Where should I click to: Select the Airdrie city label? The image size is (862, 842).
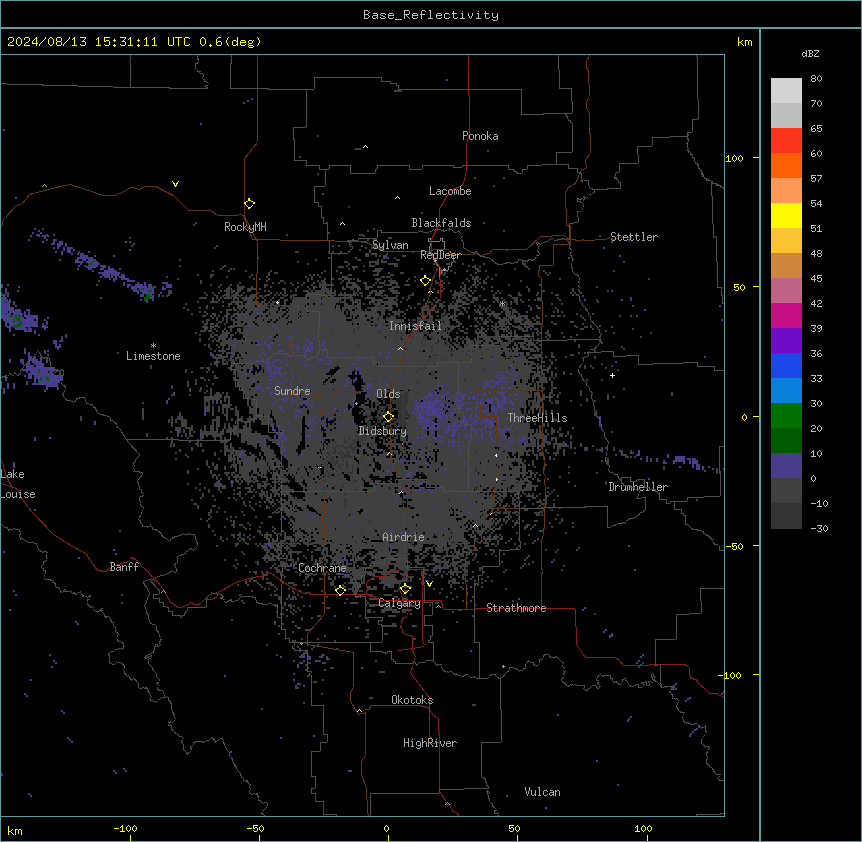pyautogui.click(x=403, y=537)
